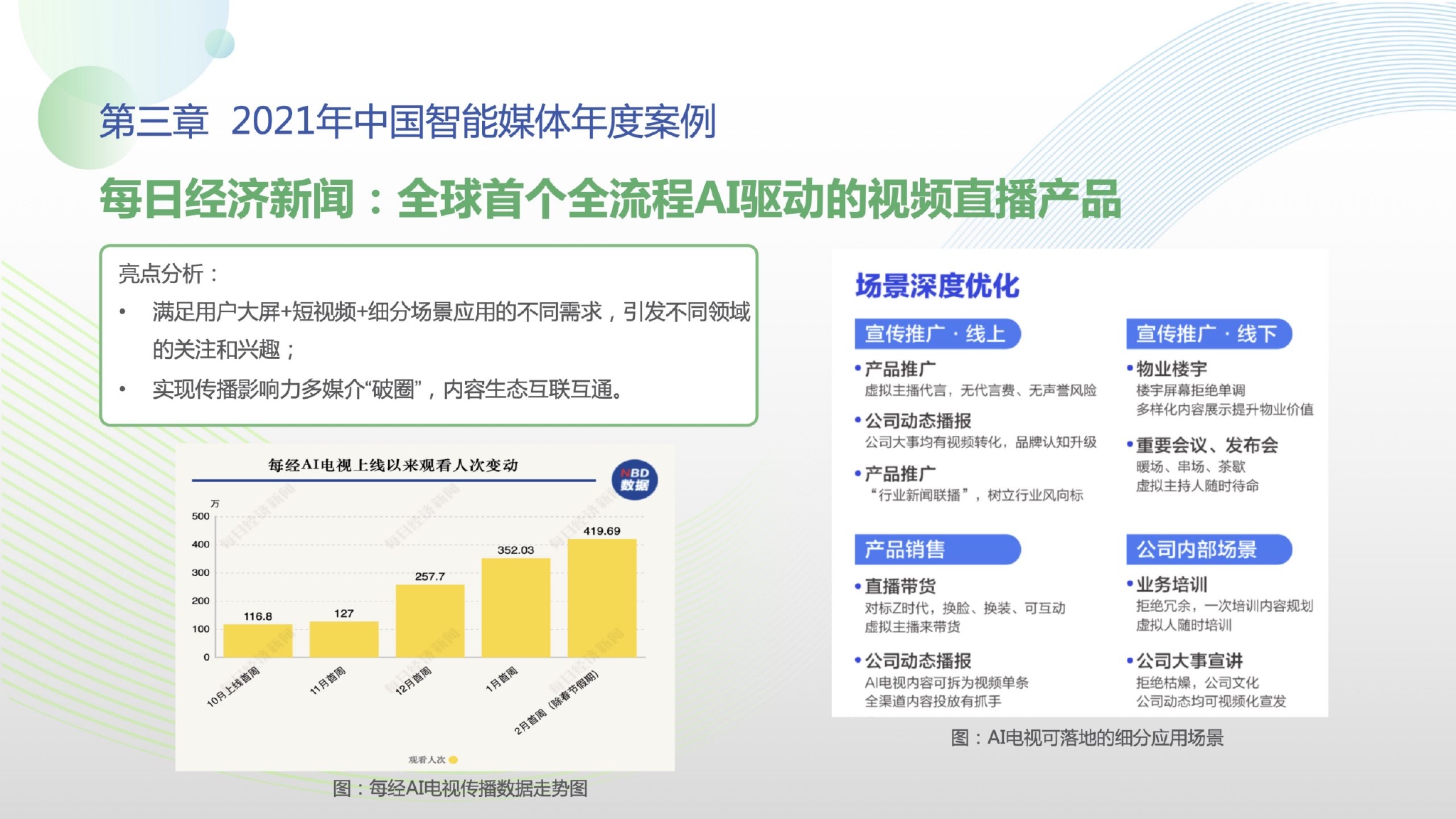Click the text 虚拟主持人随时待命
This screenshot has height=819, width=1456.
coord(1197,486)
